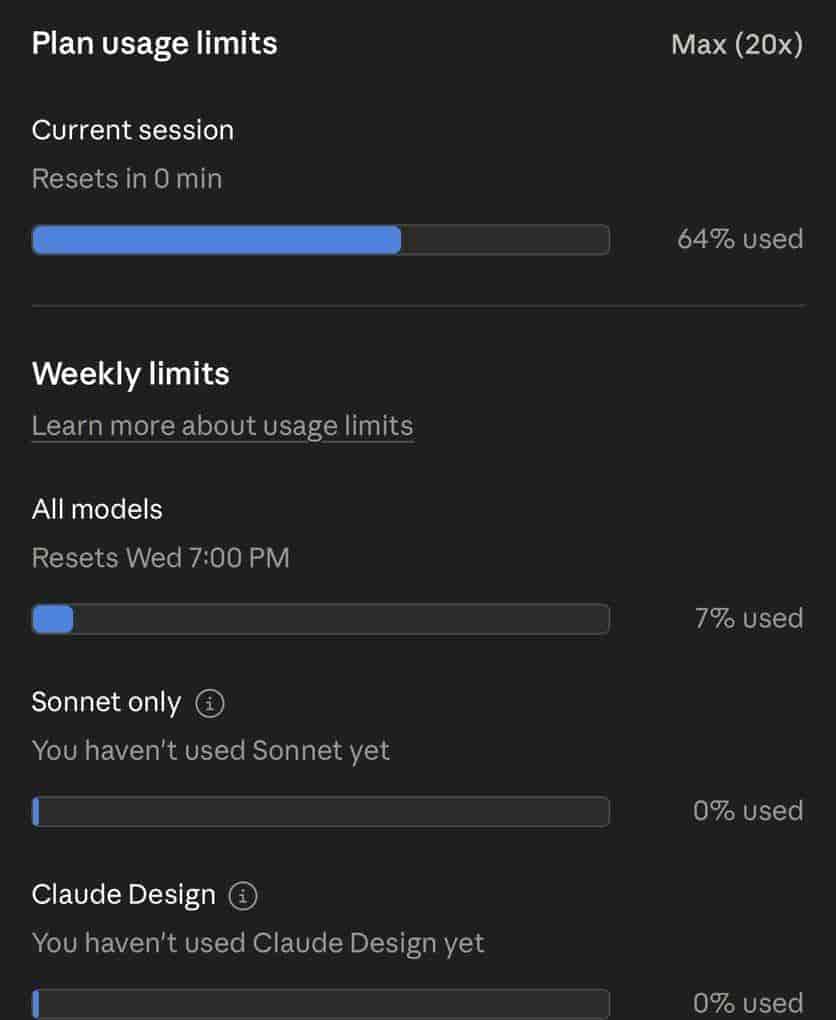
Task: Click the current session usage progress bar
Action: [x=320, y=240]
